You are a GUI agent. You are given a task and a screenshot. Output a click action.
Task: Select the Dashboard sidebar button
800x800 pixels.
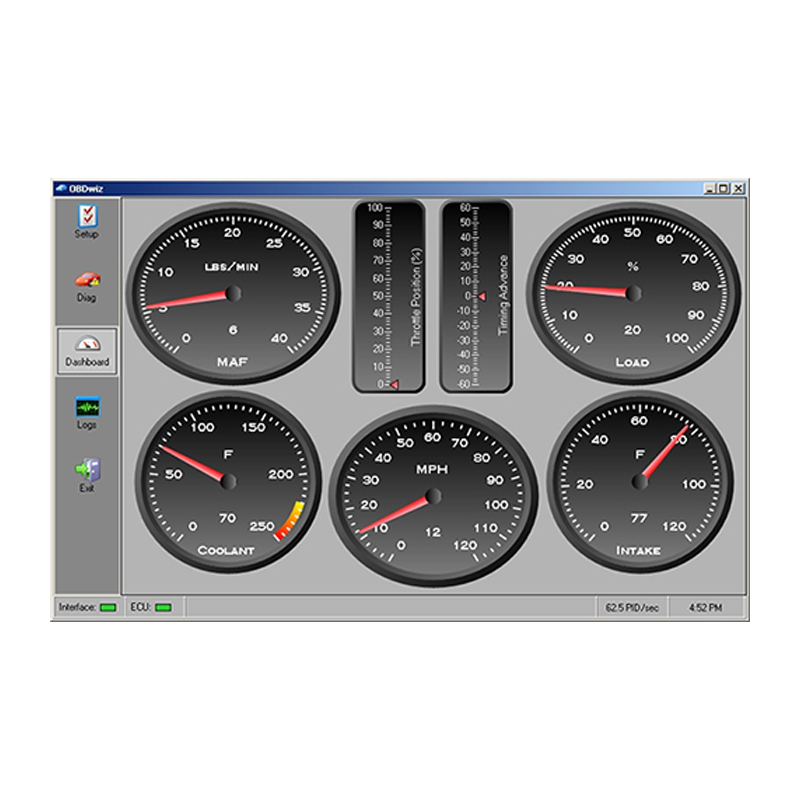coord(87,351)
